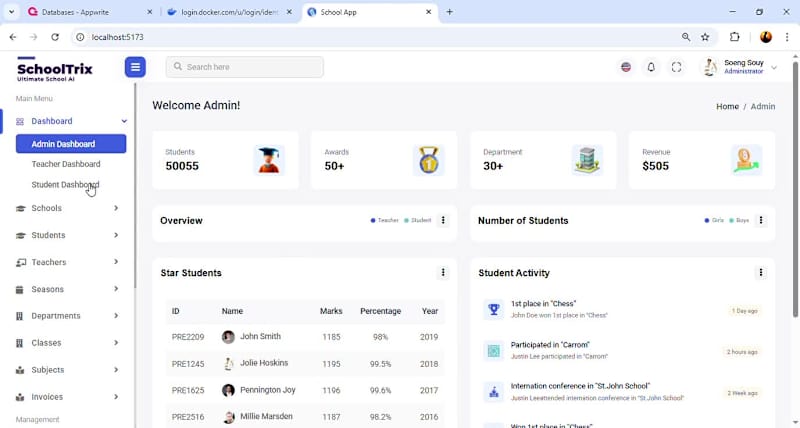Viewport: 800px width, 428px height.
Task: Click the St.John School conference activity icon
Action: [493, 392]
